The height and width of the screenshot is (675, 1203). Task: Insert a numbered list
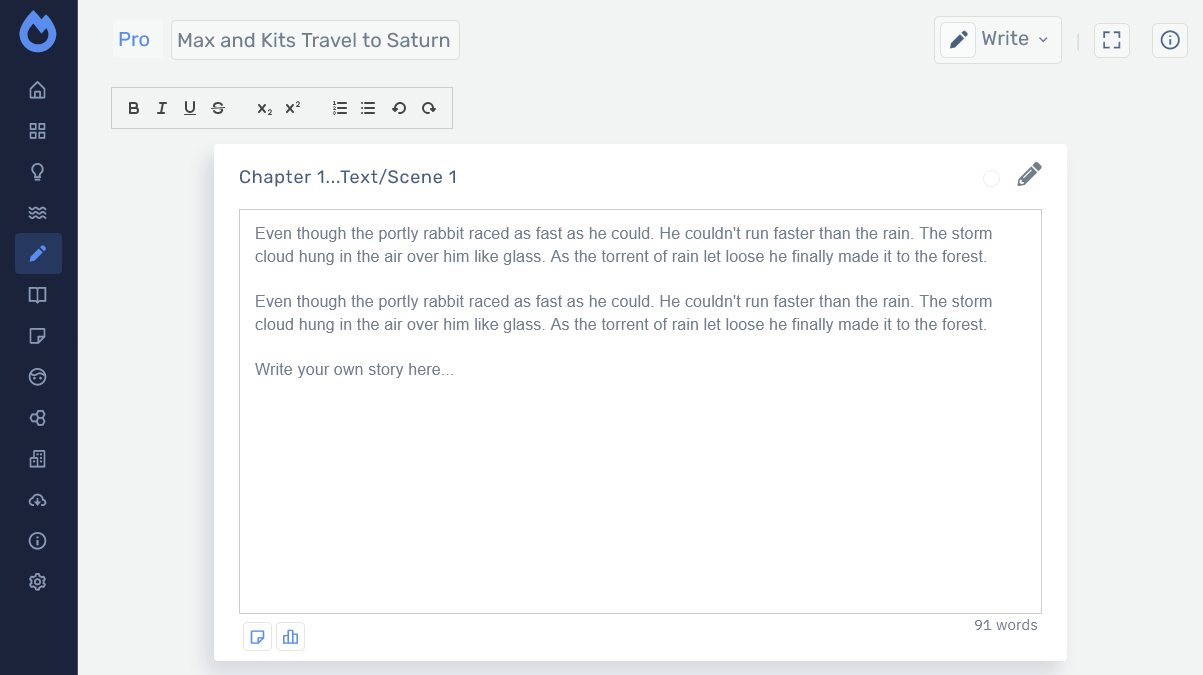(x=340, y=109)
